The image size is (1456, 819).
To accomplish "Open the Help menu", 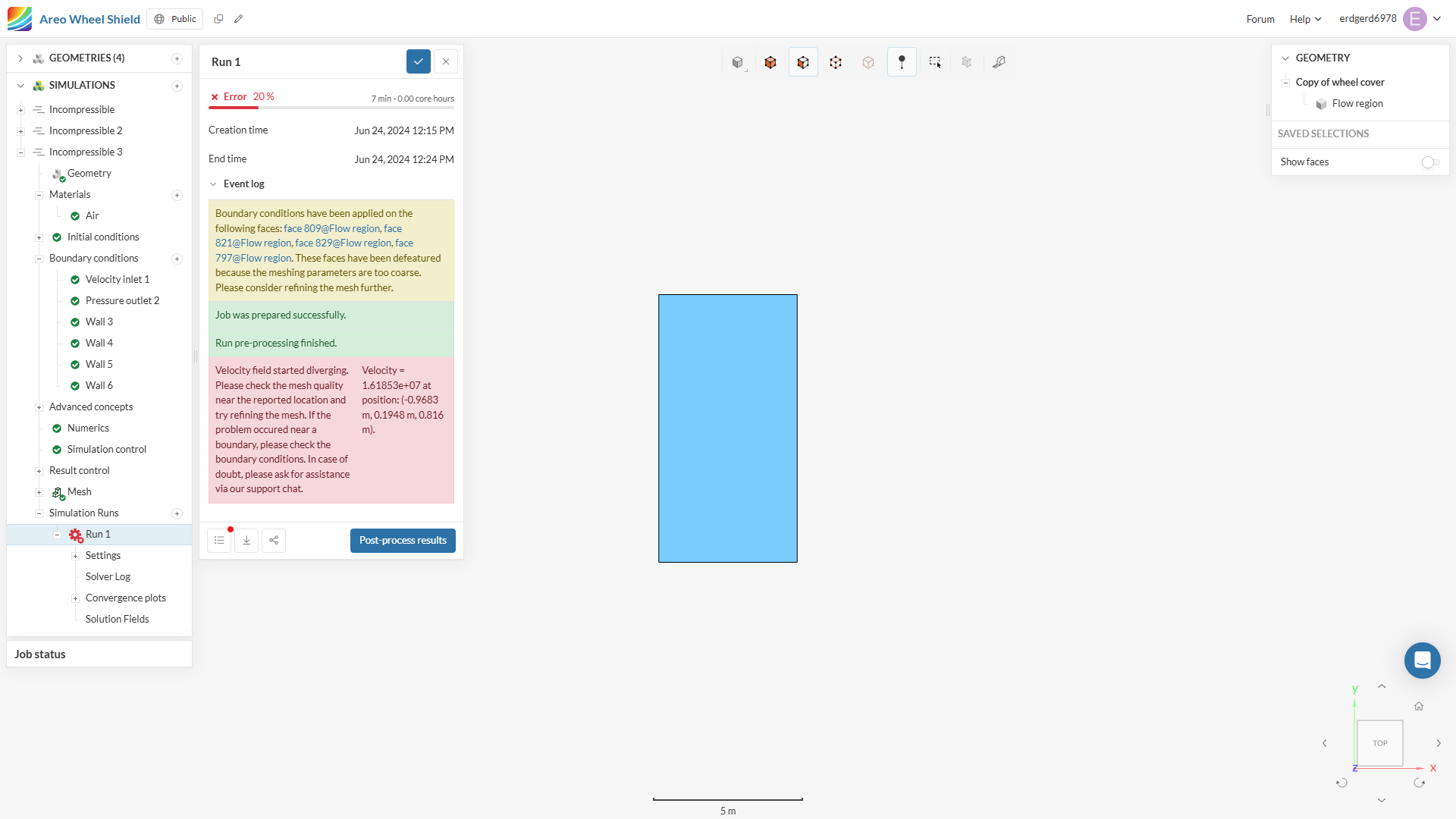I will click(1305, 19).
